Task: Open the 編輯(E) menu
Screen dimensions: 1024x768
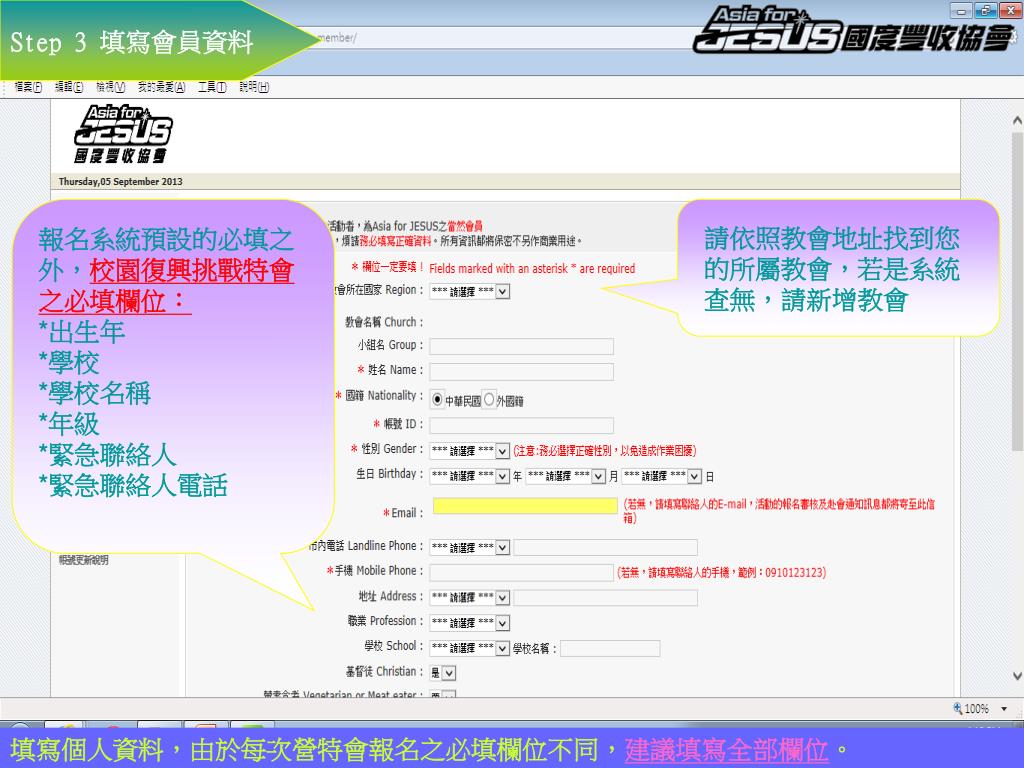Action: [x=69, y=87]
